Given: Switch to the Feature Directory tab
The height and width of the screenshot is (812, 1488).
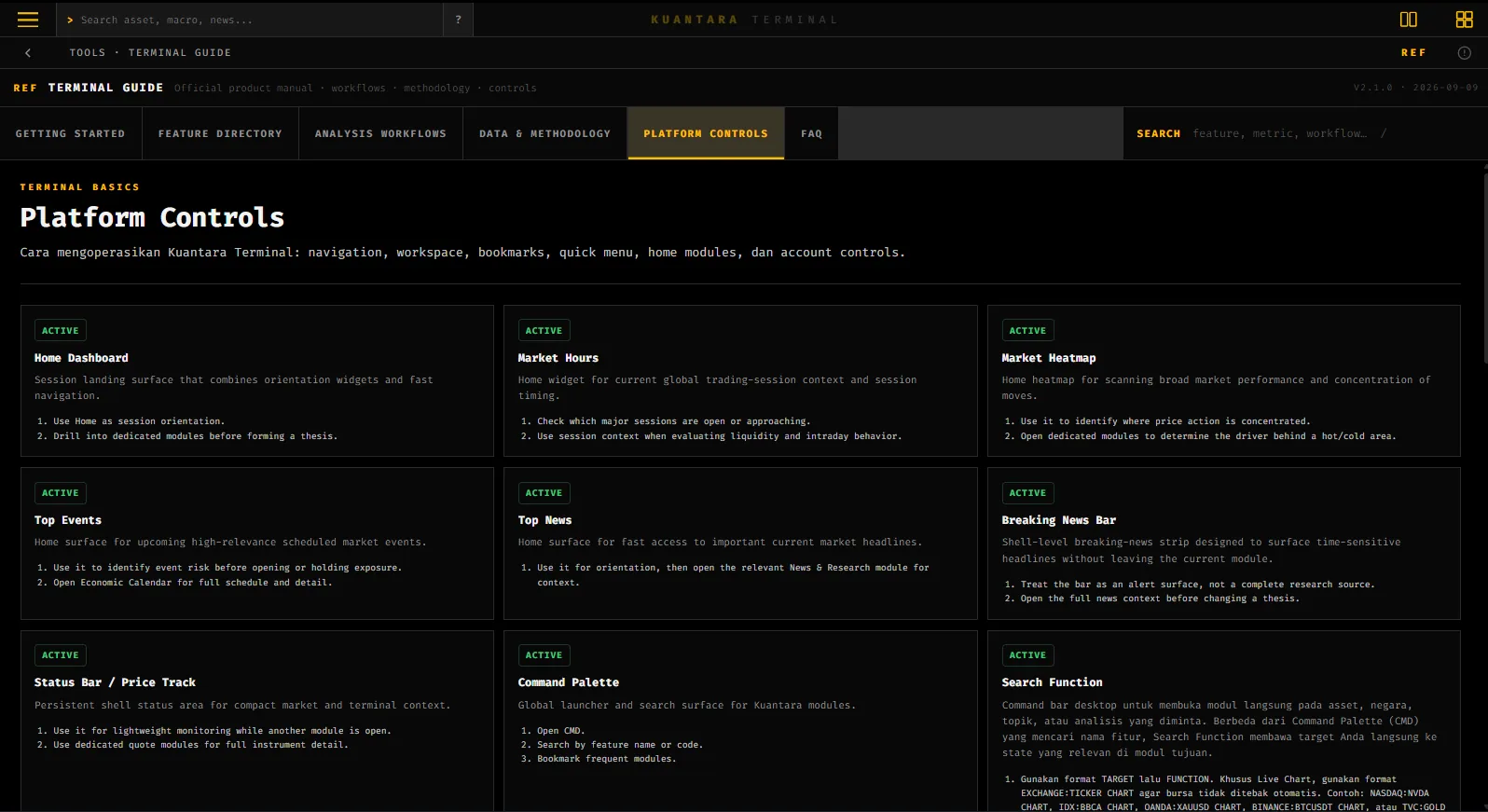Looking at the screenshot, I should pyautogui.click(x=220, y=133).
